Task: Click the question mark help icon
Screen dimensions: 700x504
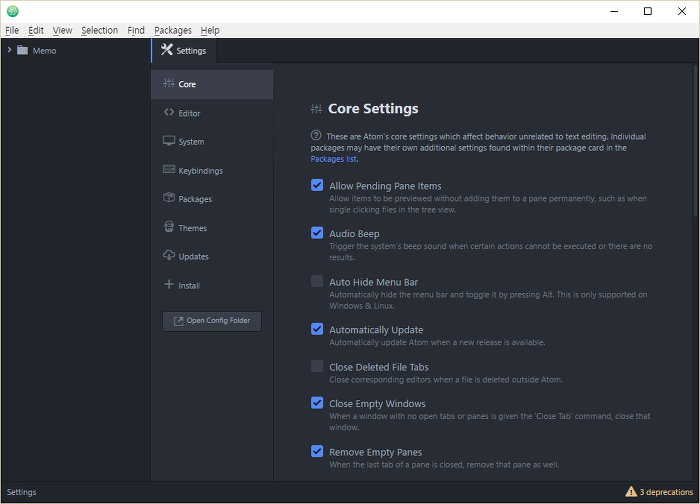Action: (316, 135)
